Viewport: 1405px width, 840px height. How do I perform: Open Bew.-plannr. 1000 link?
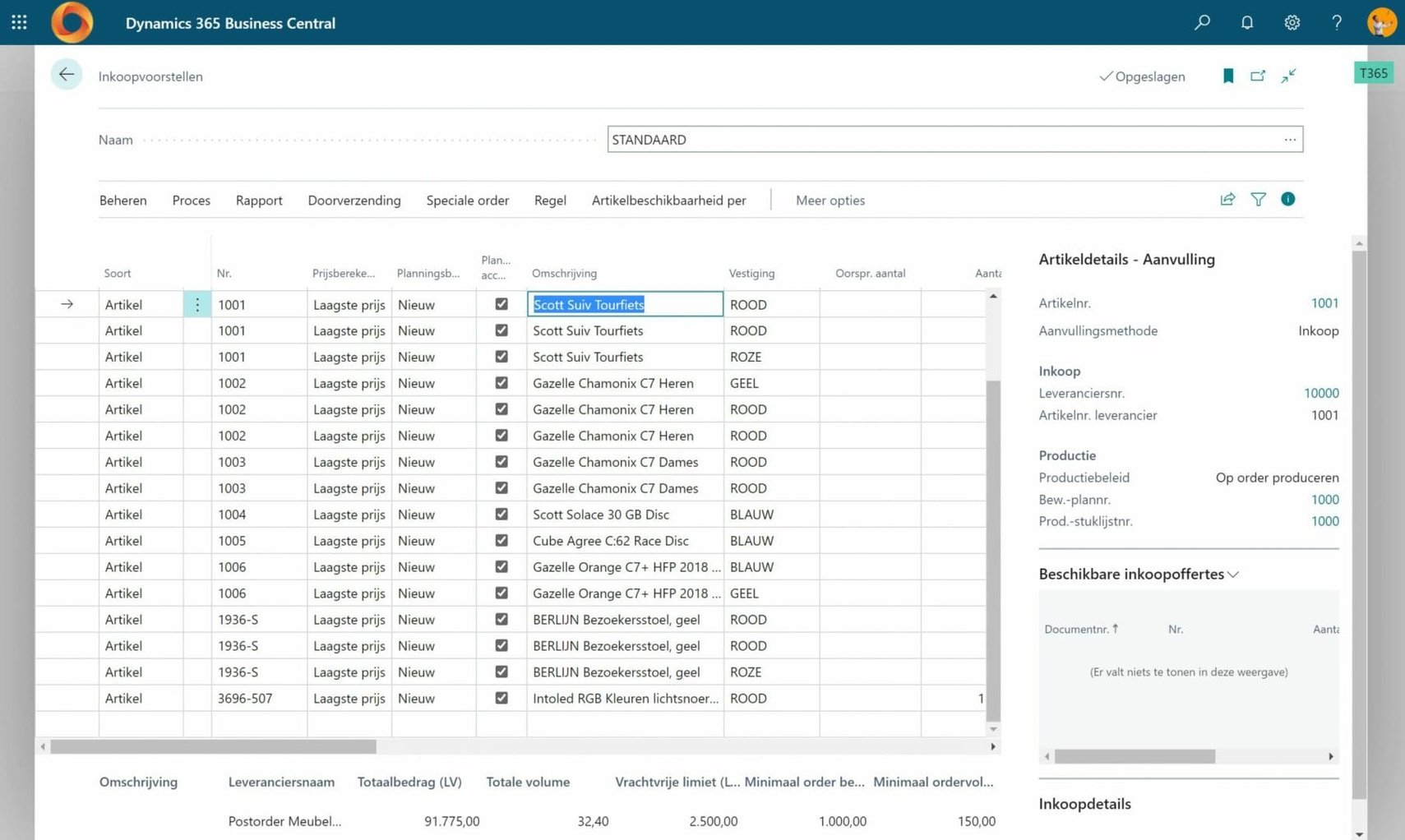coord(1324,500)
